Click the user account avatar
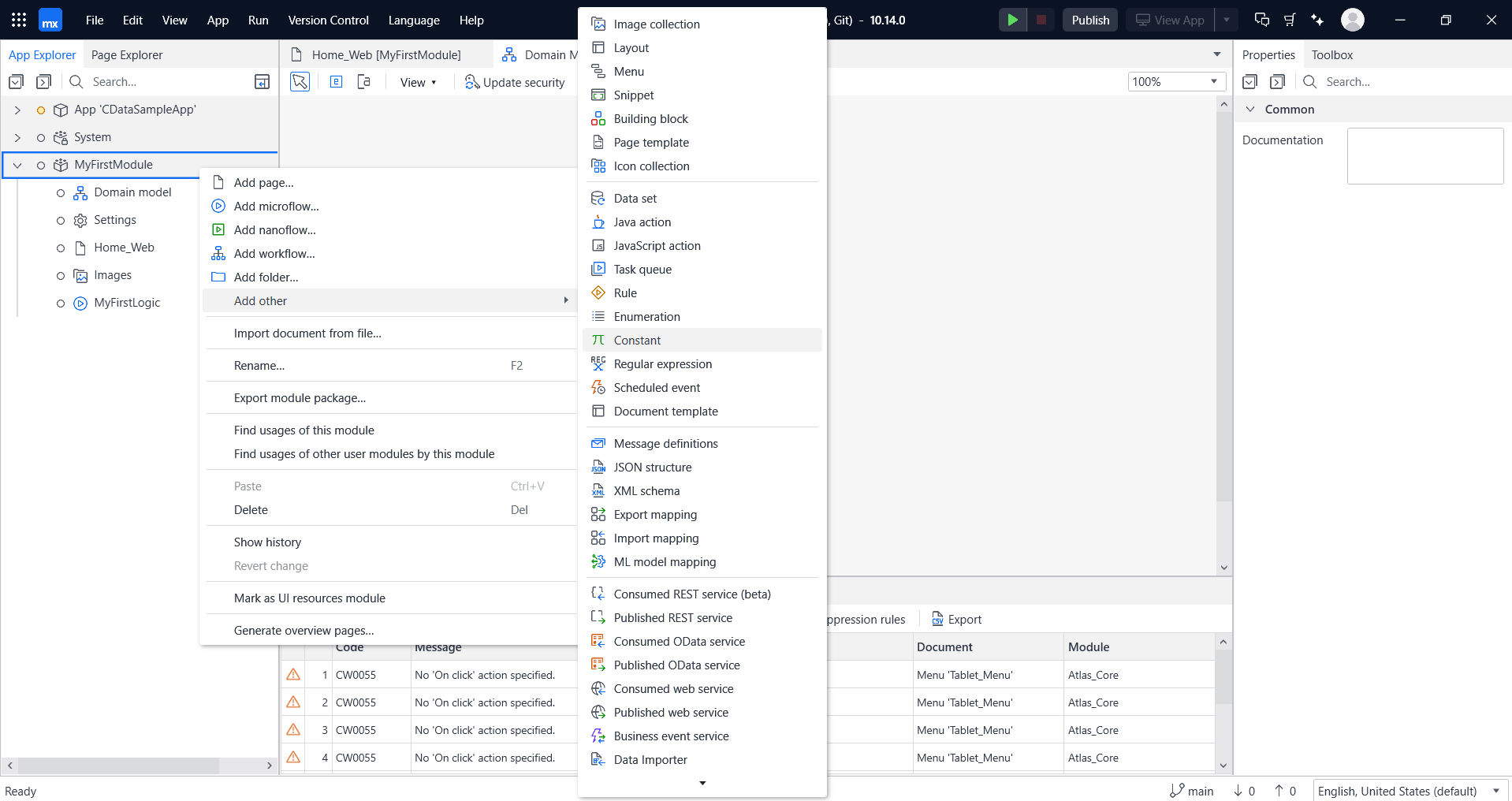This screenshot has width=1512, height=801. click(1352, 20)
